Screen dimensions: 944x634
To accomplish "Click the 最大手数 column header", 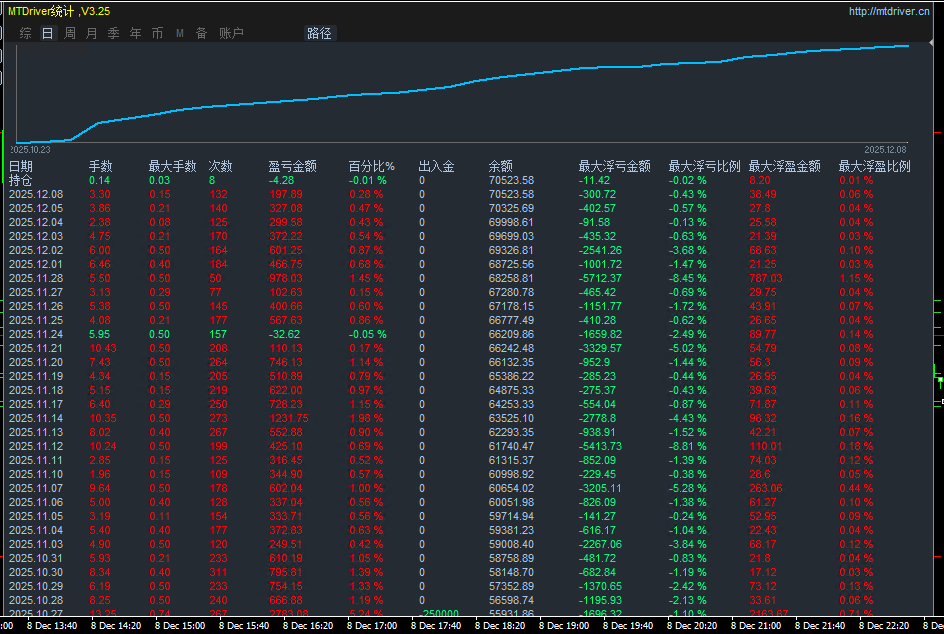I will tap(172, 166).
